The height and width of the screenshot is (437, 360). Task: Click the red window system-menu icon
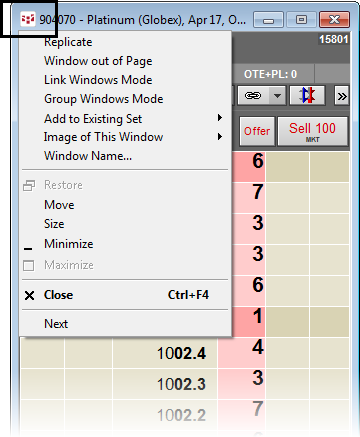(28, 19)
